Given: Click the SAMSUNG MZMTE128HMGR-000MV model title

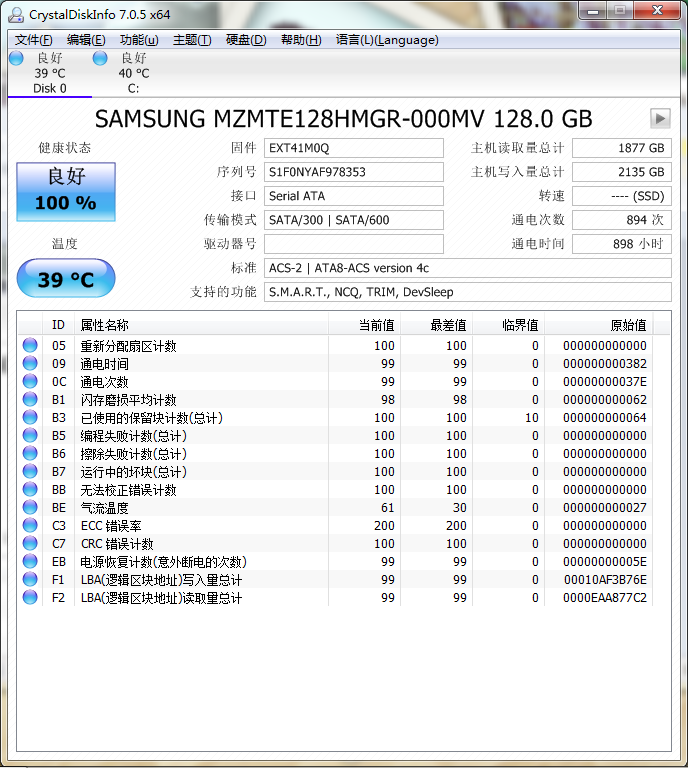Looking at the screenshot, I should click(343, 119).
